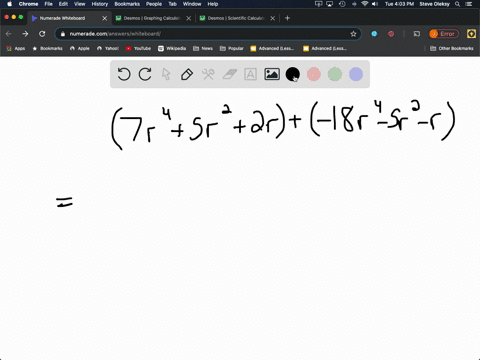Pick the red pen color
The width and height of the screenshot is (480, 360).
pyautogui.click(x=314, y=74)
